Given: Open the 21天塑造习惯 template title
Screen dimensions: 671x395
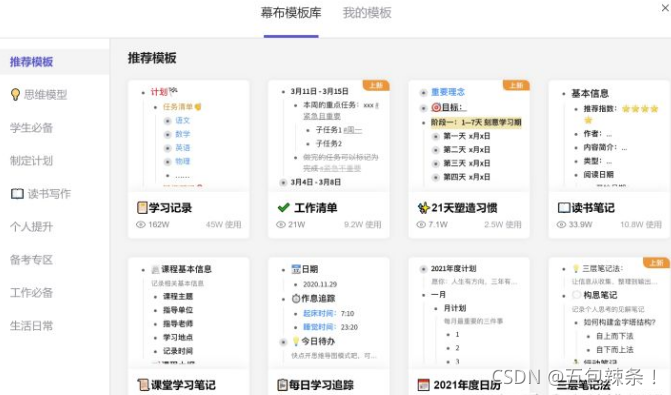Looking at the screenshot, I should pyautogui.click(x=464, y=208).
